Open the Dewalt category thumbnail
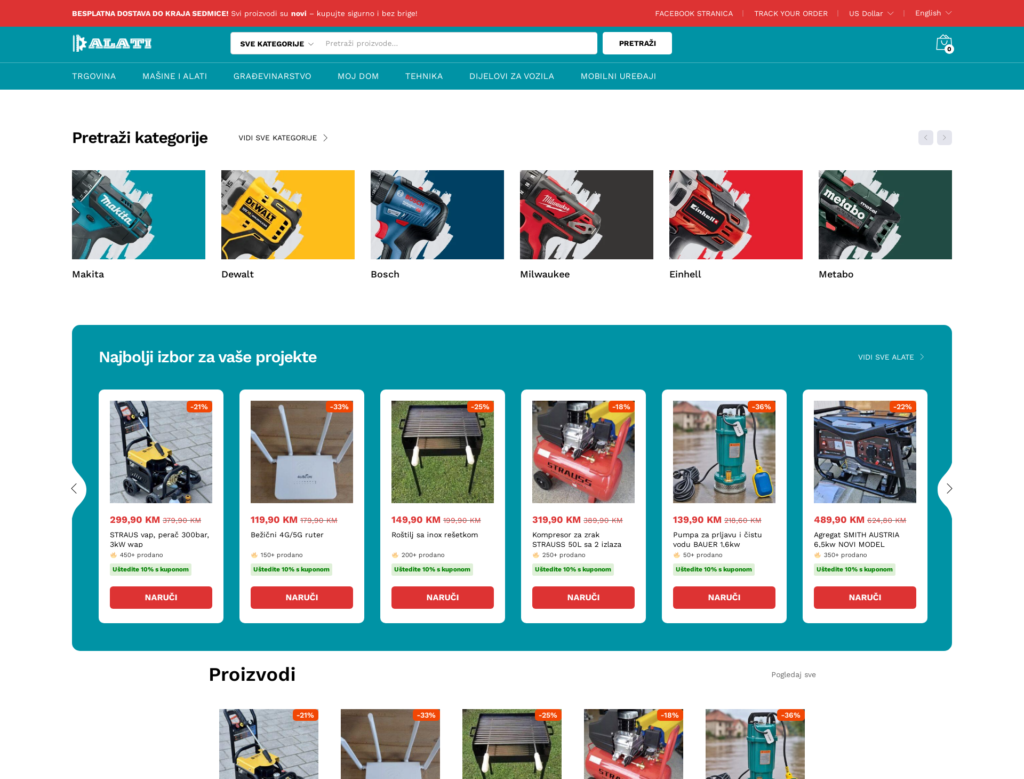This screenshot has height=779, width=1024. (x=288, y=215)
